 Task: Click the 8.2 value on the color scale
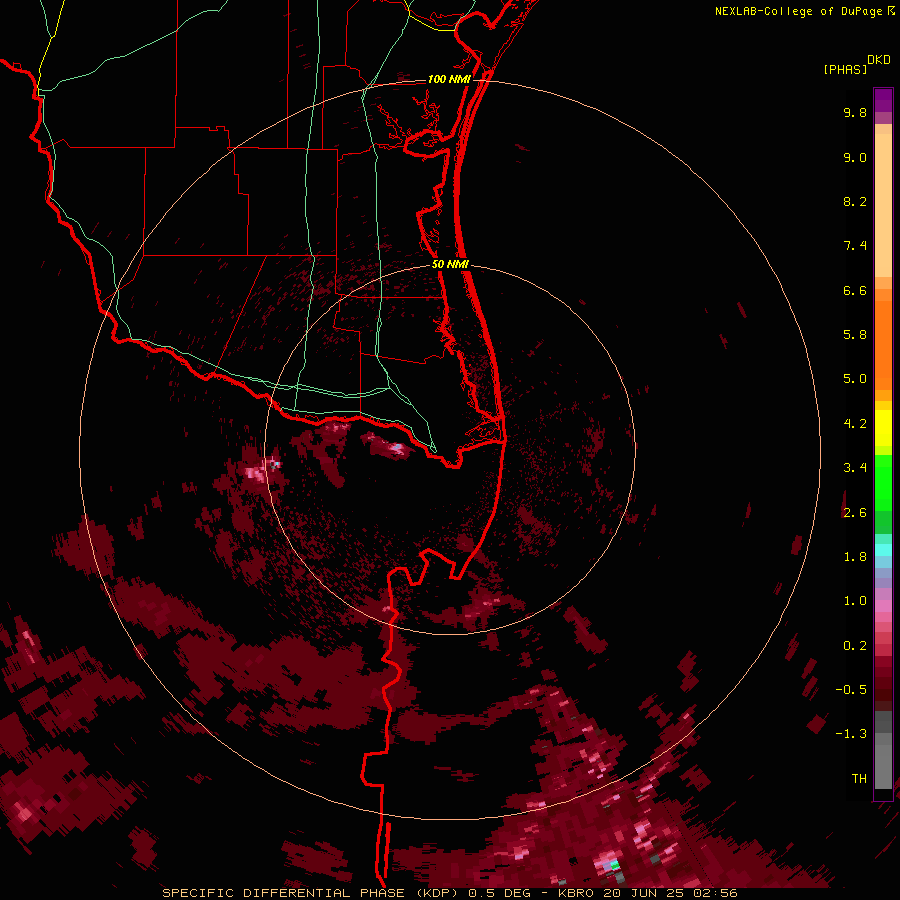855,201
